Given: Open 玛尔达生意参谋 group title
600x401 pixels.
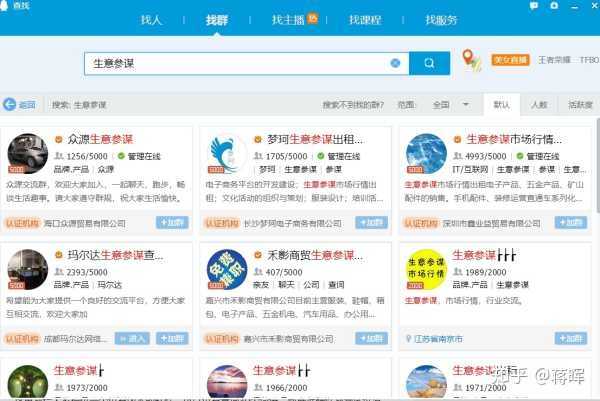Looking at the screenshot, I should tap(115, 255).
